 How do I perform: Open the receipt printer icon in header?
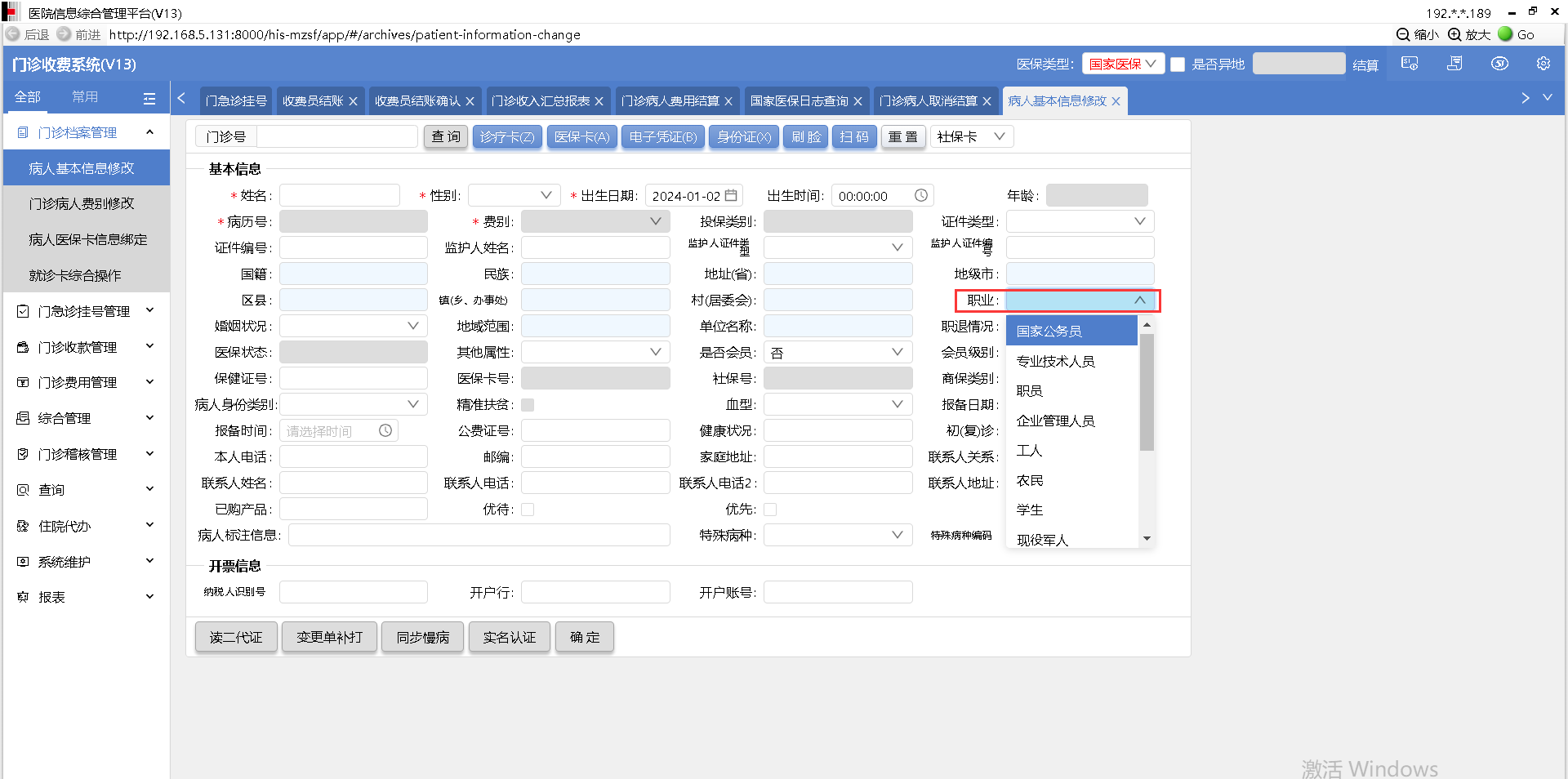point(1454,64)
